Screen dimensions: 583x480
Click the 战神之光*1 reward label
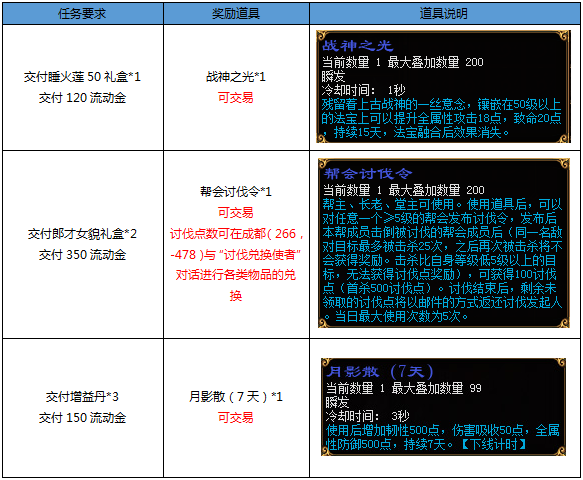(236, 77)
